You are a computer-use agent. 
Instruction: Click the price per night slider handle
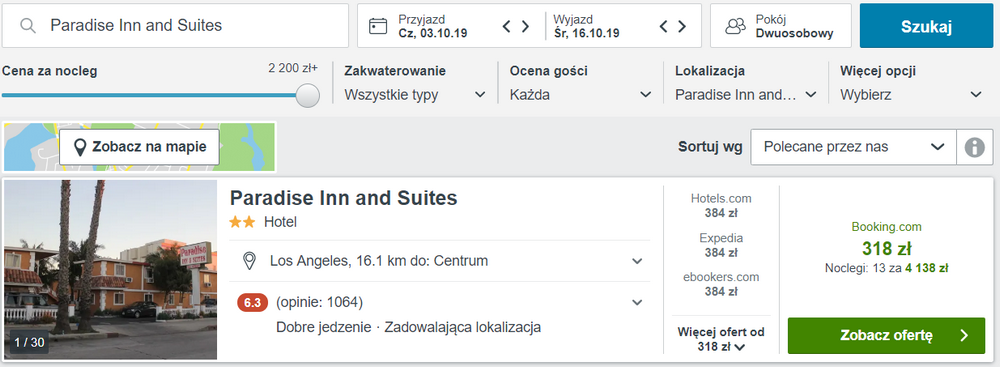308,95
